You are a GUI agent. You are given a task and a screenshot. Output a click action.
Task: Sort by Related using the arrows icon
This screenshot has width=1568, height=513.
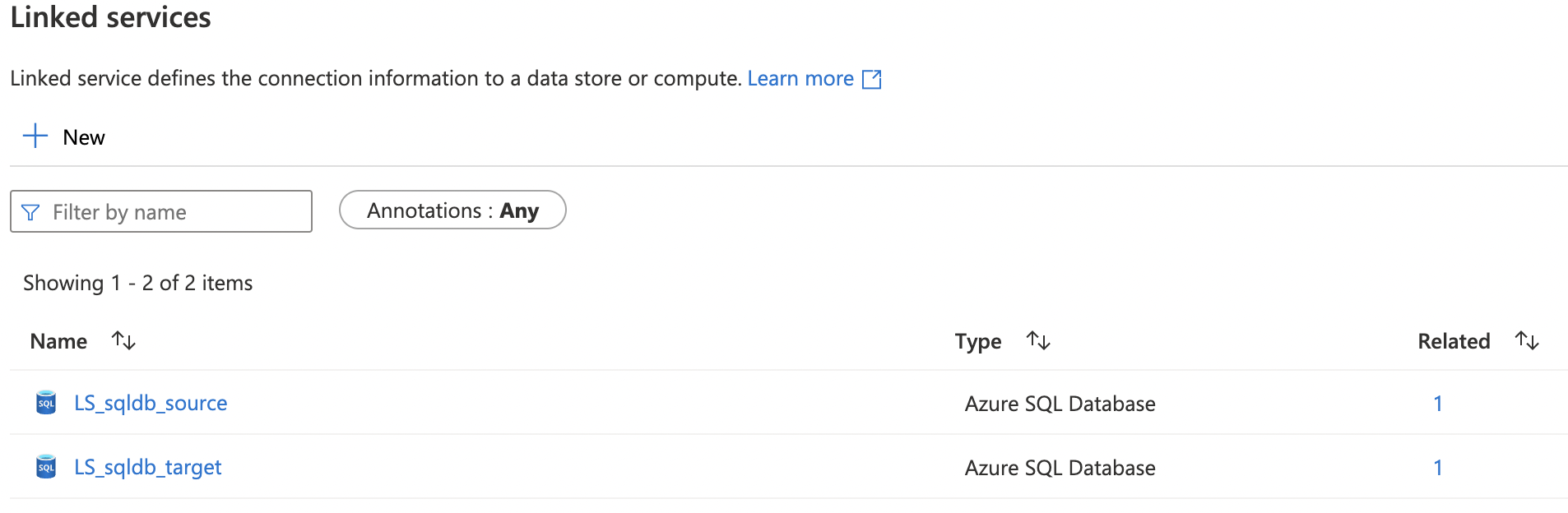pos(1527,340)
